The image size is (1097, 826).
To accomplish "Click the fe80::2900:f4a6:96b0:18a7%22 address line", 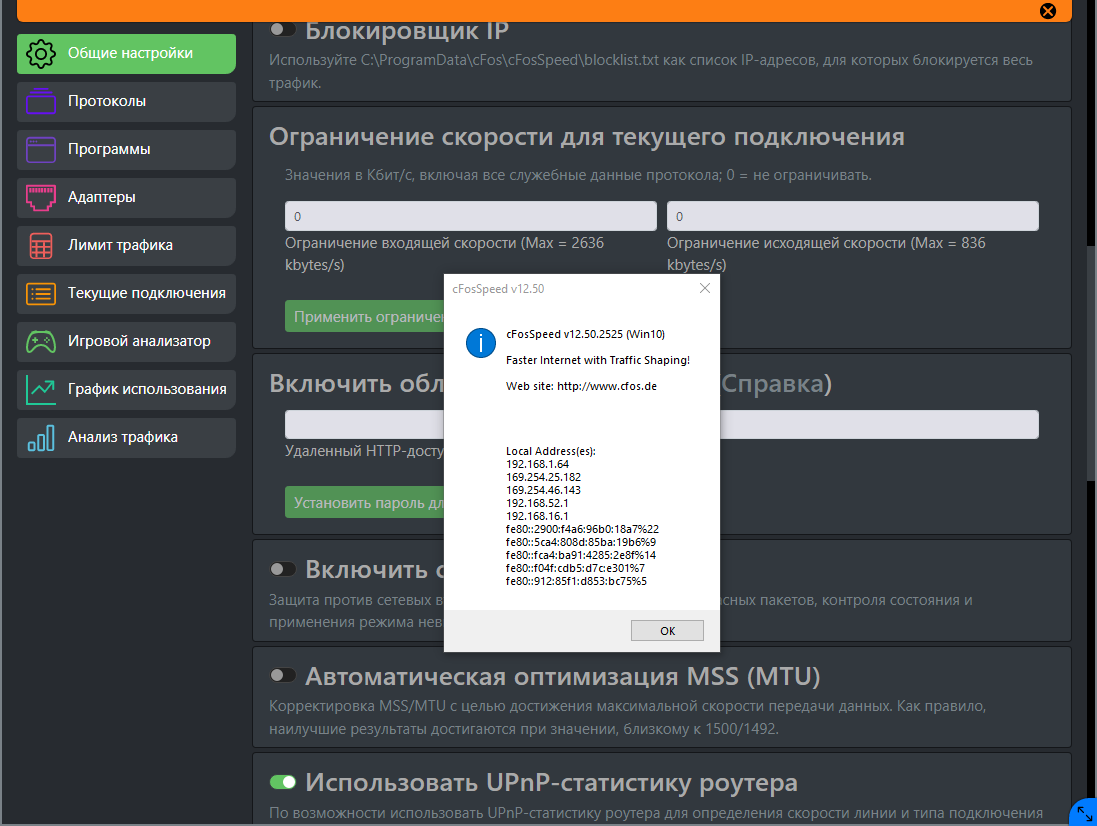I will 582,529.
